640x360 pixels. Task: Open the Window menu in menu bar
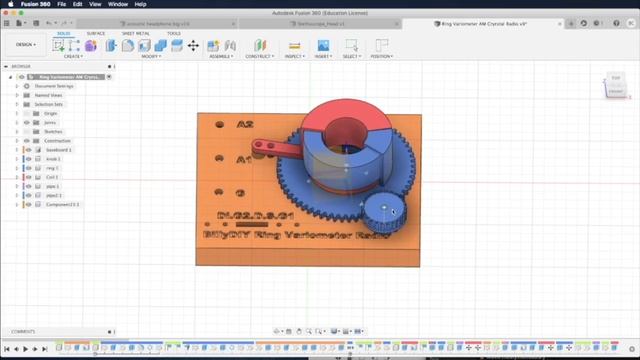(118, 4)
